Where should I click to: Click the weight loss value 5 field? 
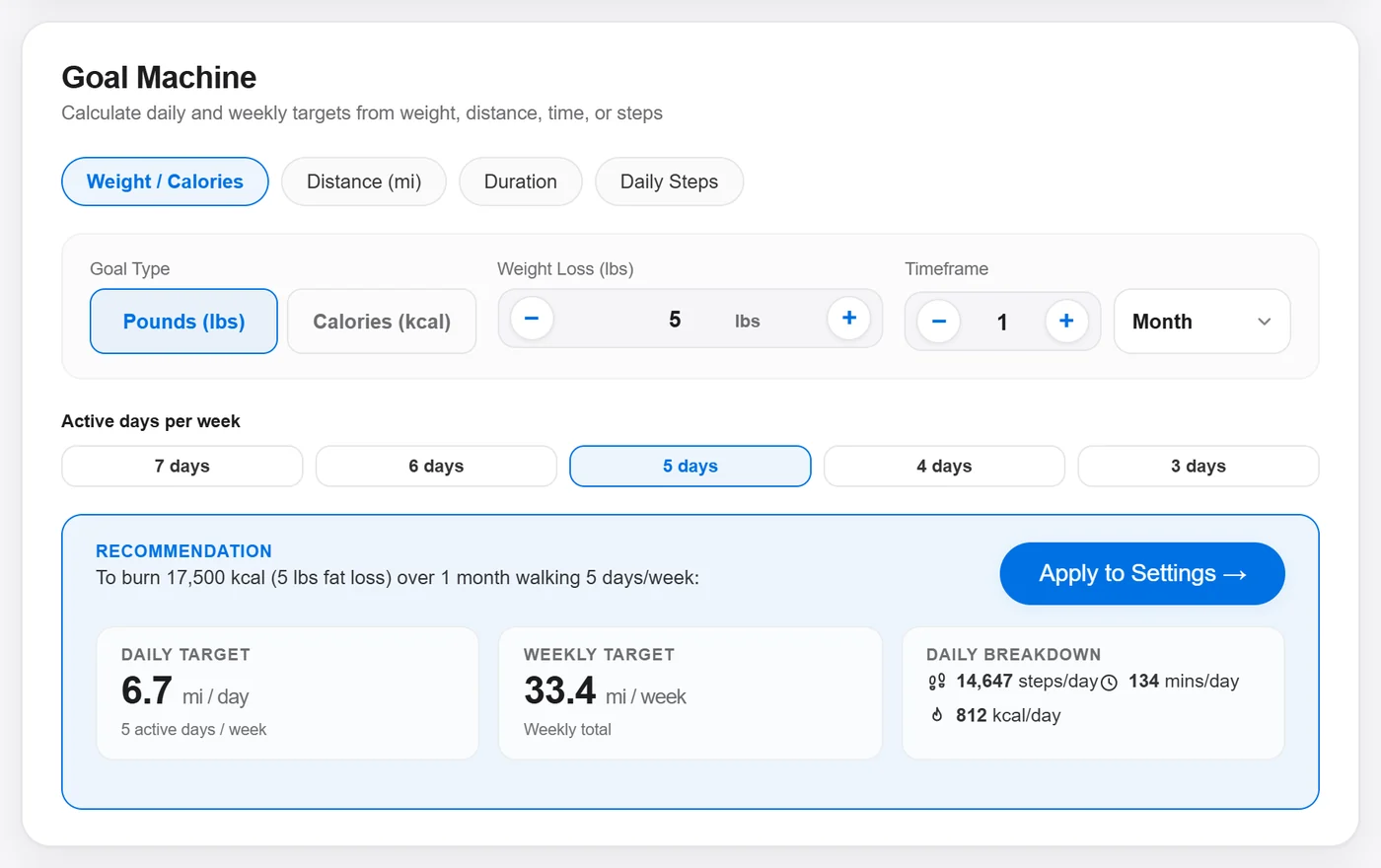[x=675, y=320]
